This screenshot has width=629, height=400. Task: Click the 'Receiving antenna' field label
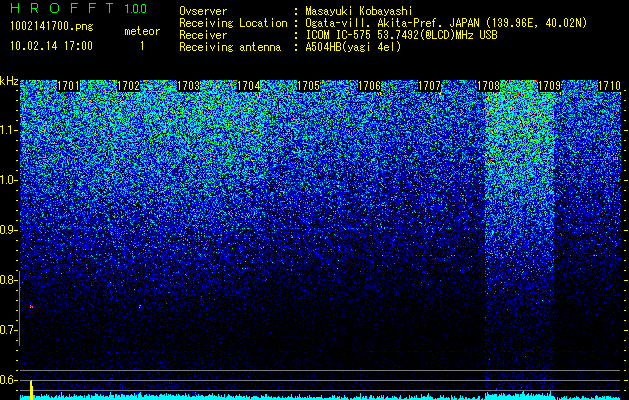(230, 47)
